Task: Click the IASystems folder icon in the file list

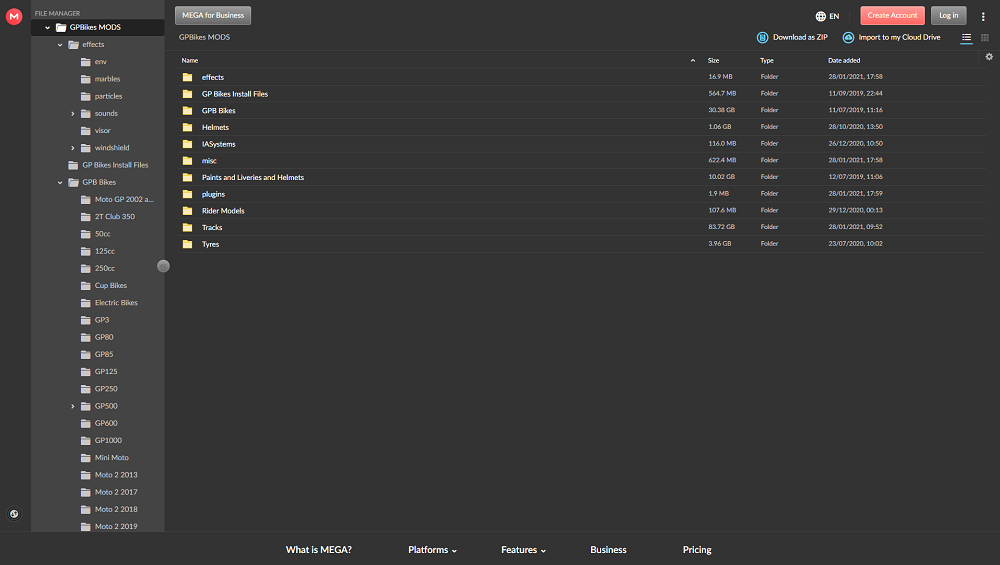Action: coord(188,143)
